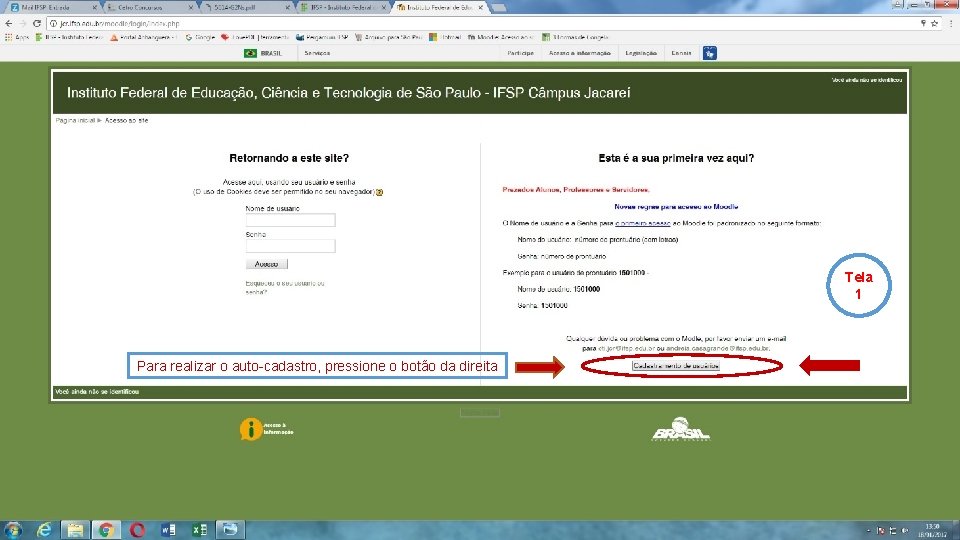The height and width of the screenshot is (540, 960).
Task: Reload the page with the refresh icon
Action: coord(37,23)
